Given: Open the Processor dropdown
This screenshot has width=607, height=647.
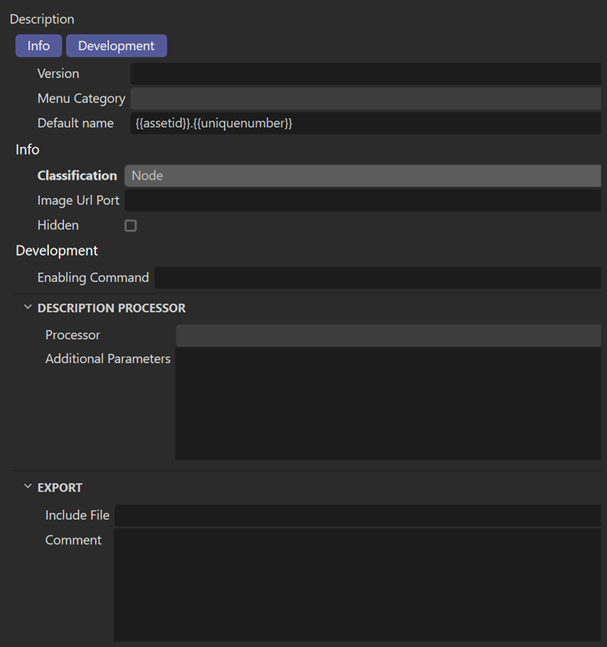Looking at the screenshot, I should coord(388,336).
